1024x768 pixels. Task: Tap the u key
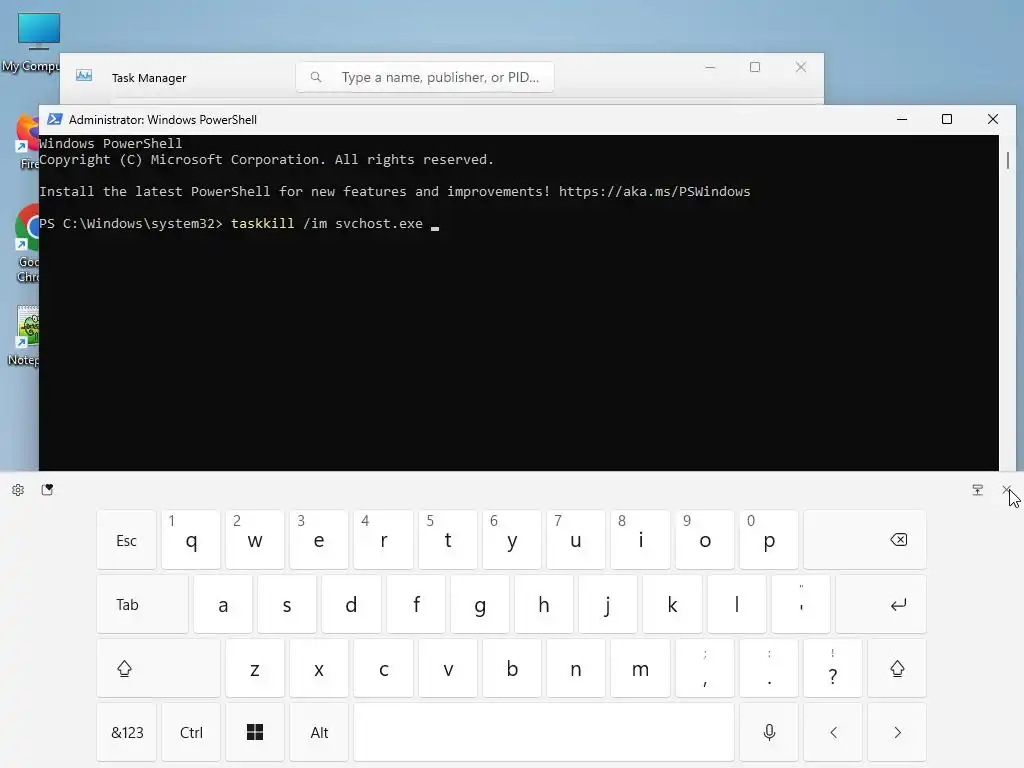[575, 540]
